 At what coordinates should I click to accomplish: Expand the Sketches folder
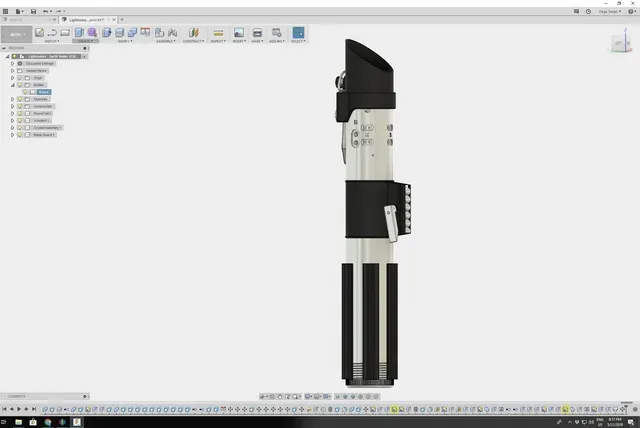tap(13, 99)
